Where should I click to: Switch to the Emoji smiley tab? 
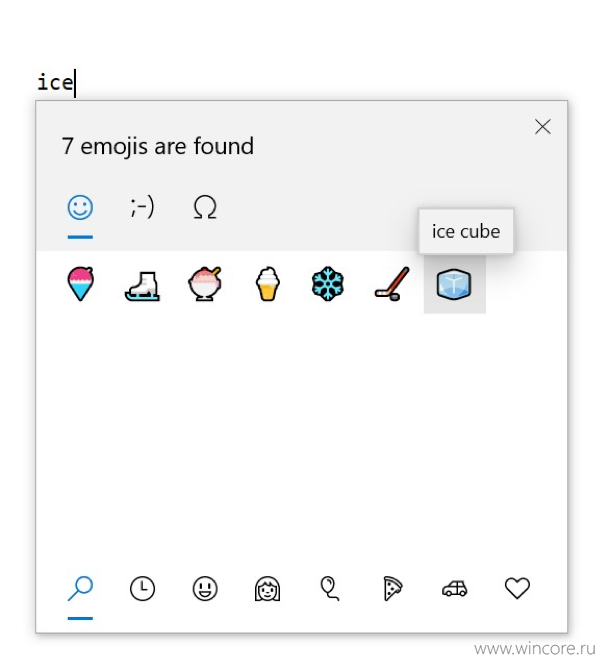80,208
